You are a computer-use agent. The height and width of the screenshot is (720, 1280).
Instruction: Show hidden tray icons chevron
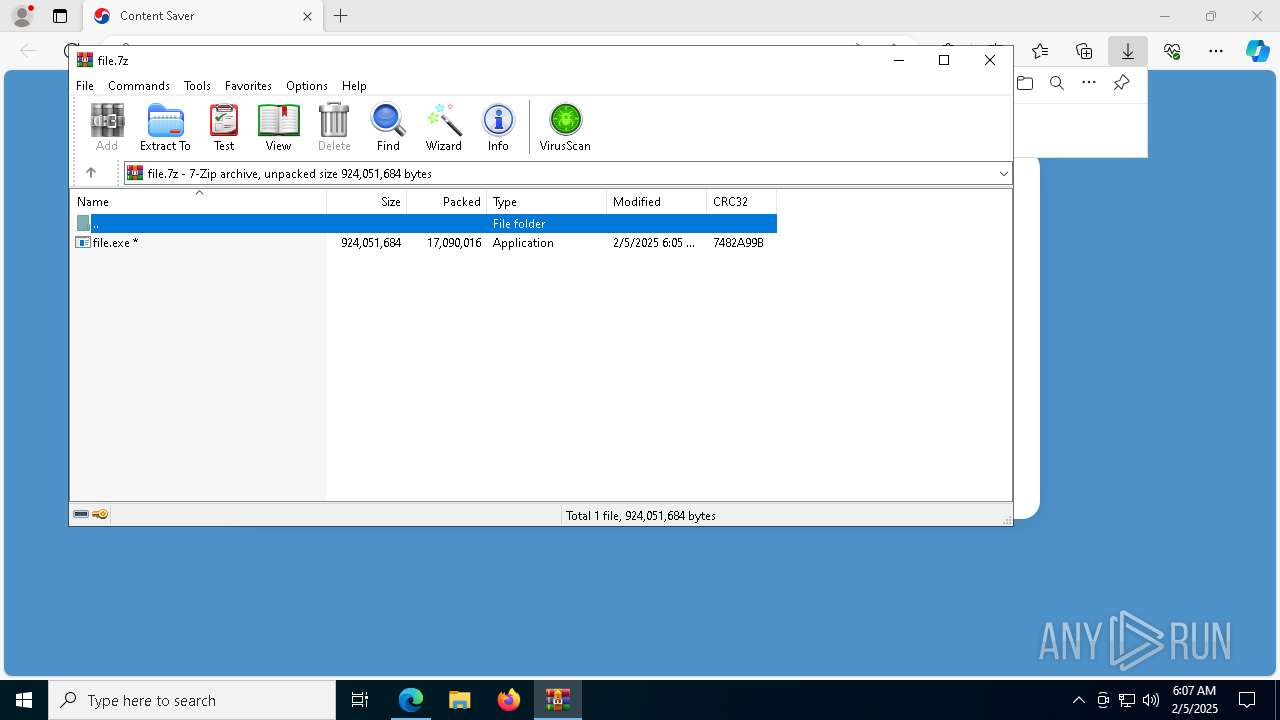[x=1078, y=700]
